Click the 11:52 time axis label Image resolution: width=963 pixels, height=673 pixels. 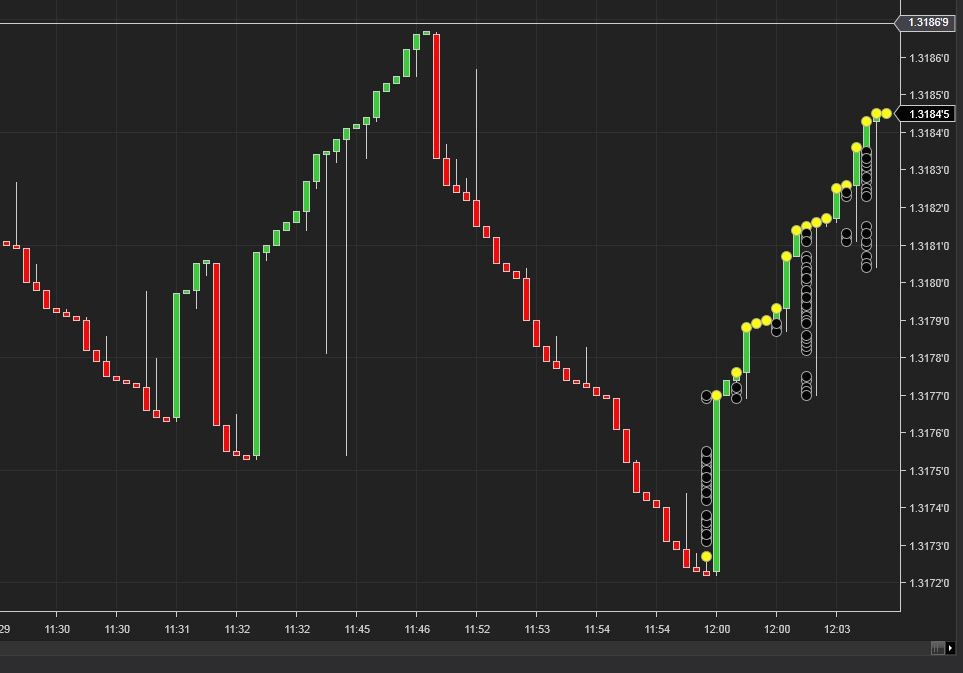(477, 629)
